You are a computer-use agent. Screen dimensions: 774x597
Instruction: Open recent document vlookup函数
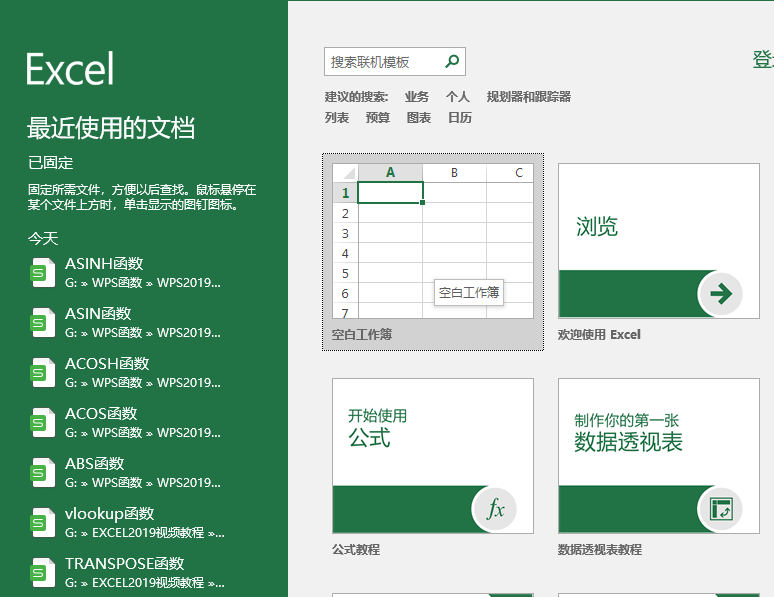(143, 522)
